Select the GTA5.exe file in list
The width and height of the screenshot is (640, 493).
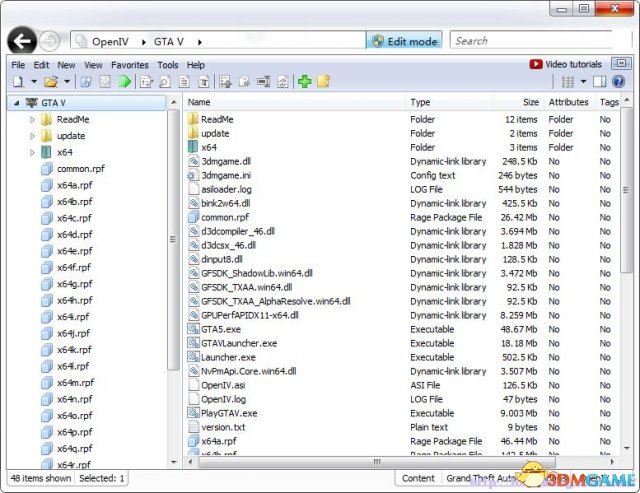click(220, 328)
